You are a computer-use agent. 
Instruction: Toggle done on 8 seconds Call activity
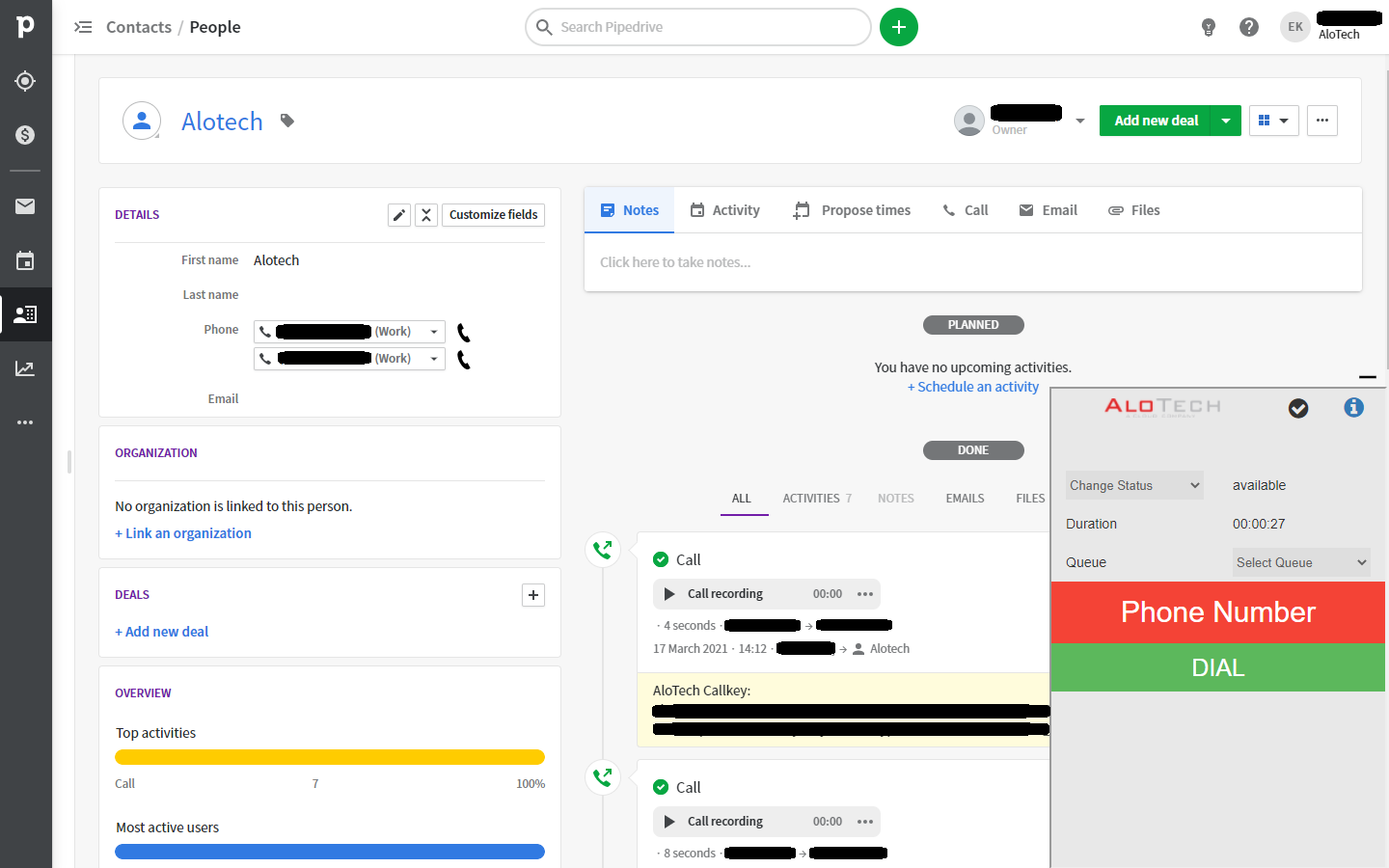661,787
